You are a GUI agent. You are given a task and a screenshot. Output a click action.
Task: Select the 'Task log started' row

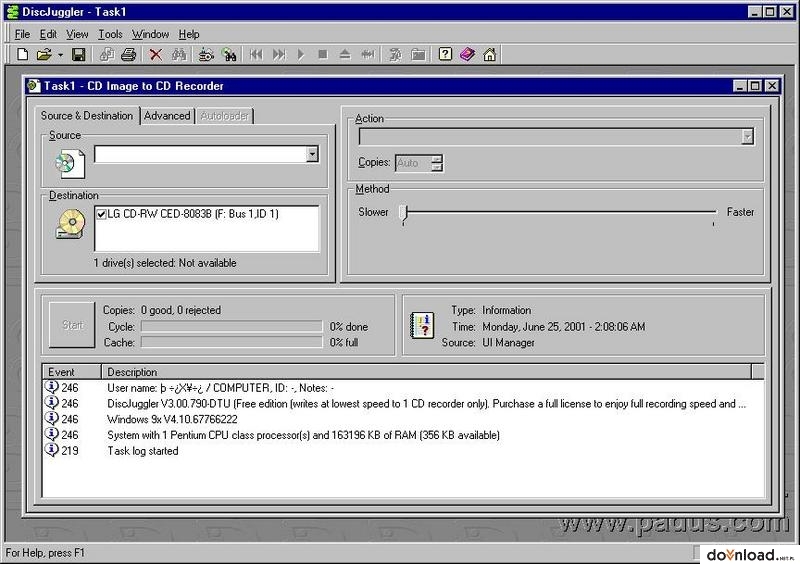[x=403, y=451]
